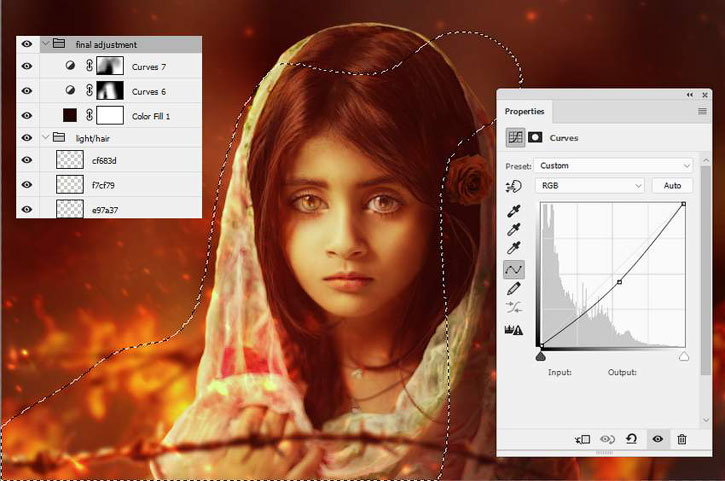
Task: Hide the Curves 6 layer
Action: coord(27,91)
